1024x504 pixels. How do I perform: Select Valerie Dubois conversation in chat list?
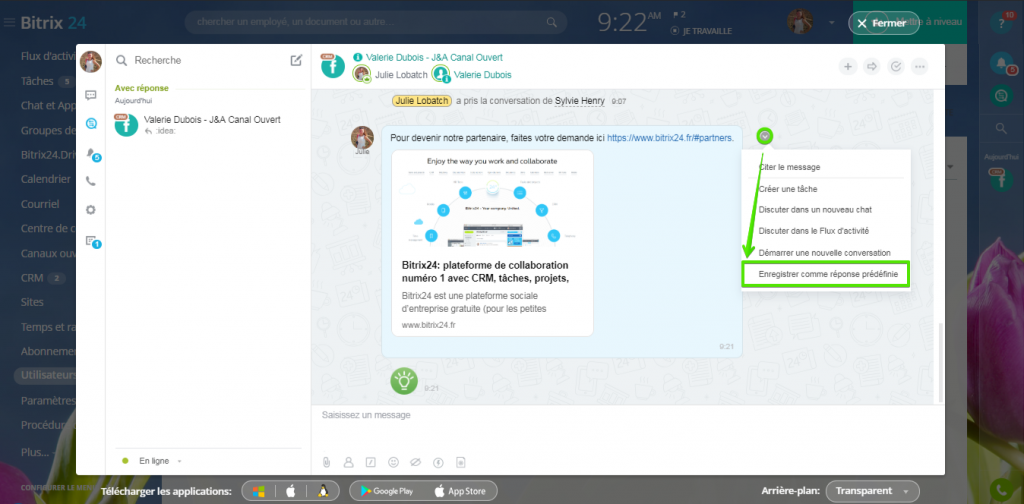tap(208, 125)
